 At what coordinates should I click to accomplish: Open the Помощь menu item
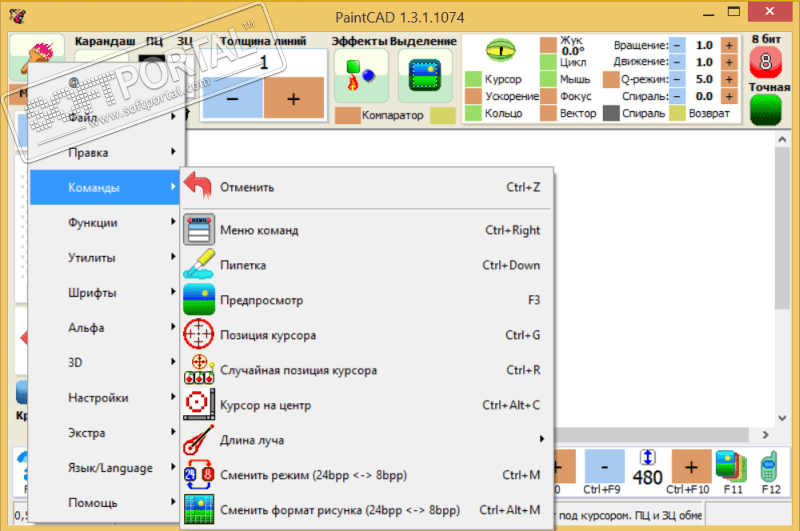click(x=104, y=502)
